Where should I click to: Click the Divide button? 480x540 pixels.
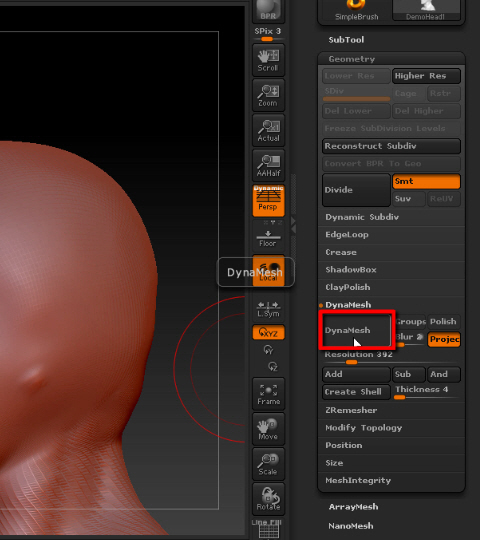point(356,190)
